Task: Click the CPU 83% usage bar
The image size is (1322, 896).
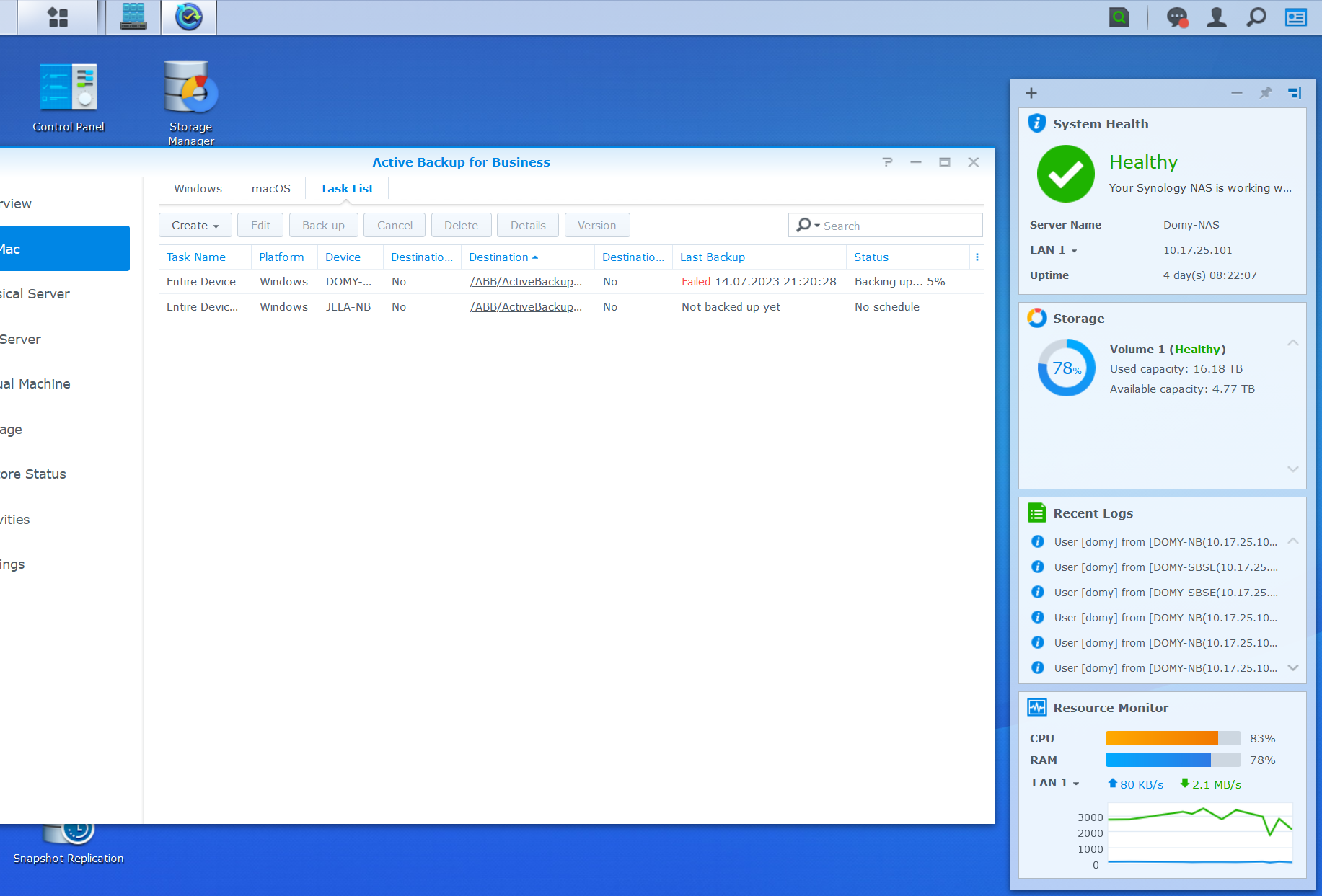Action: [x=1173, y=738]
